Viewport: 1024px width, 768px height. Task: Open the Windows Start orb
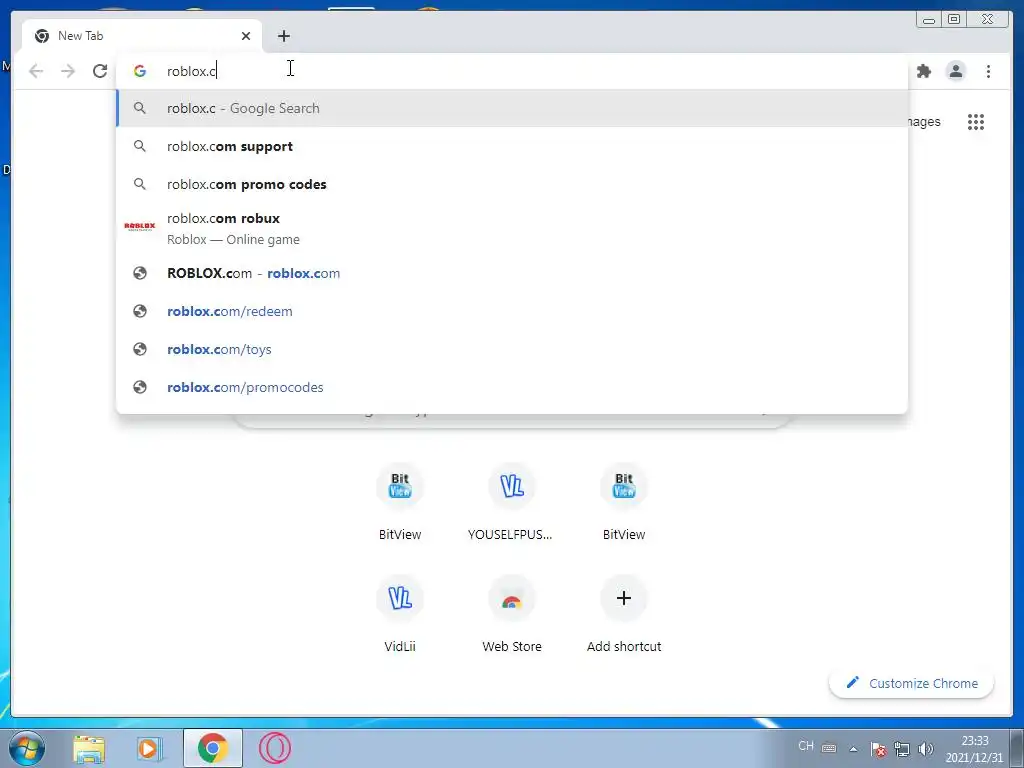pos(27,748)
